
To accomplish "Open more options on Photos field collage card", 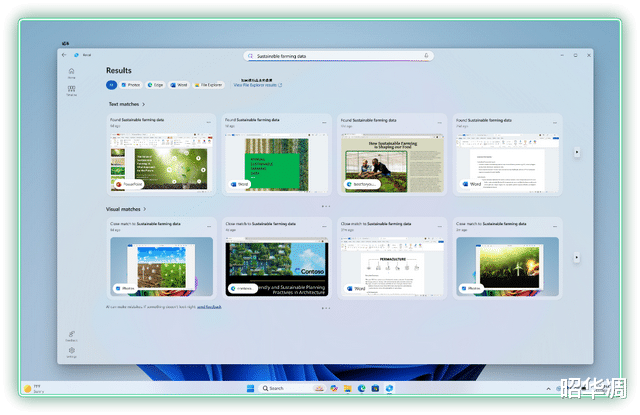I will point(209,226).
